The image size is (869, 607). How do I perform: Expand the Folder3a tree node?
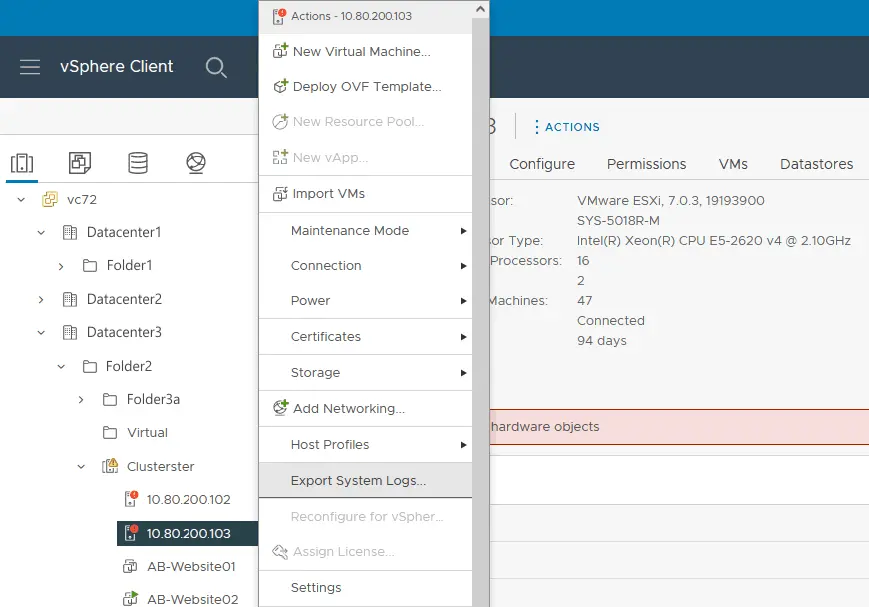tap(81, 400)
